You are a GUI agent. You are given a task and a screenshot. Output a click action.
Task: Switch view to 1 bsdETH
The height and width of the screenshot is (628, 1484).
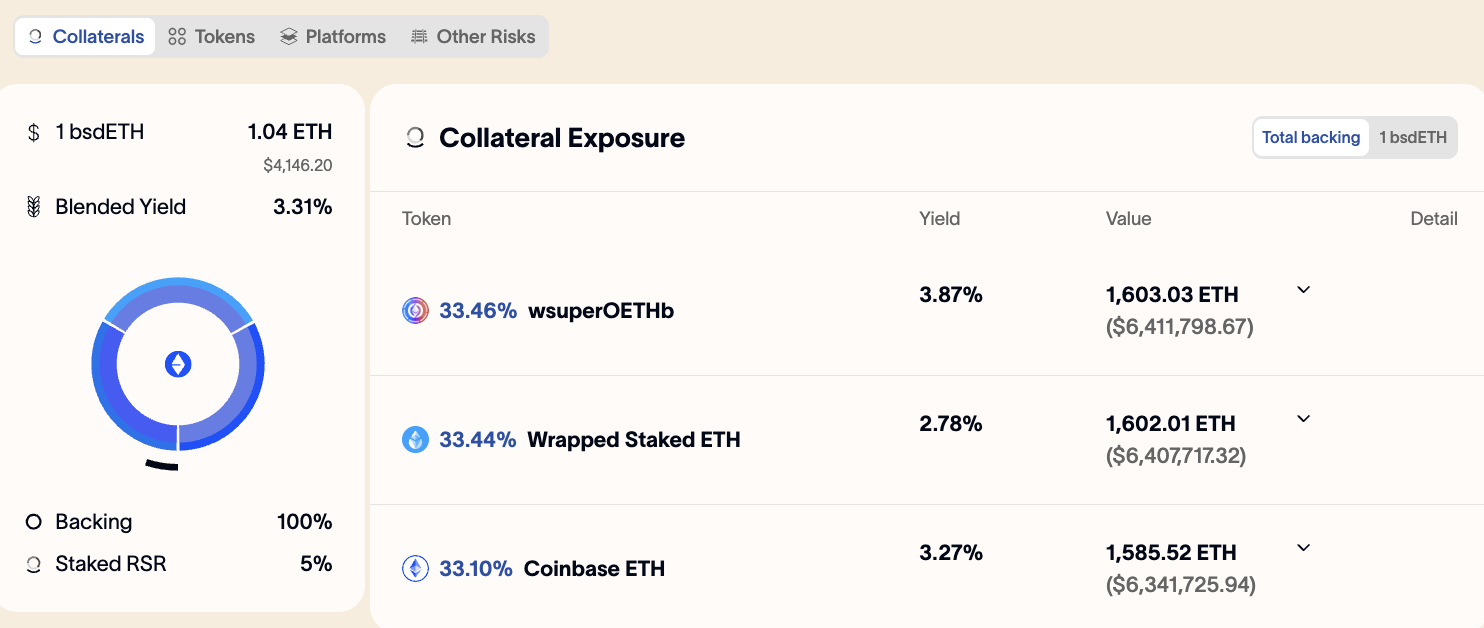click(1413, 138)
